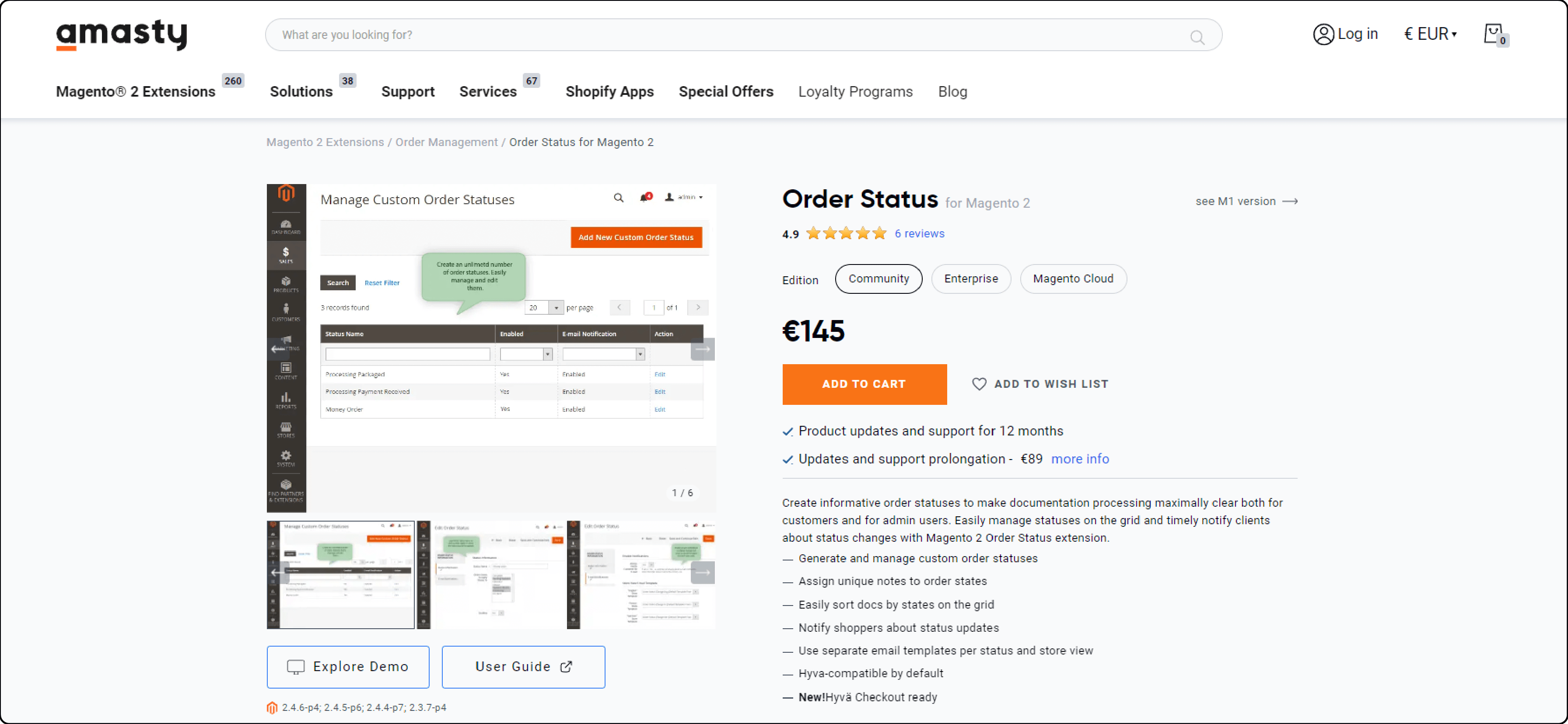Click 'Assign unique notes to order states' line
Screen dimensions: 1568x724
(x=892, y=581)
